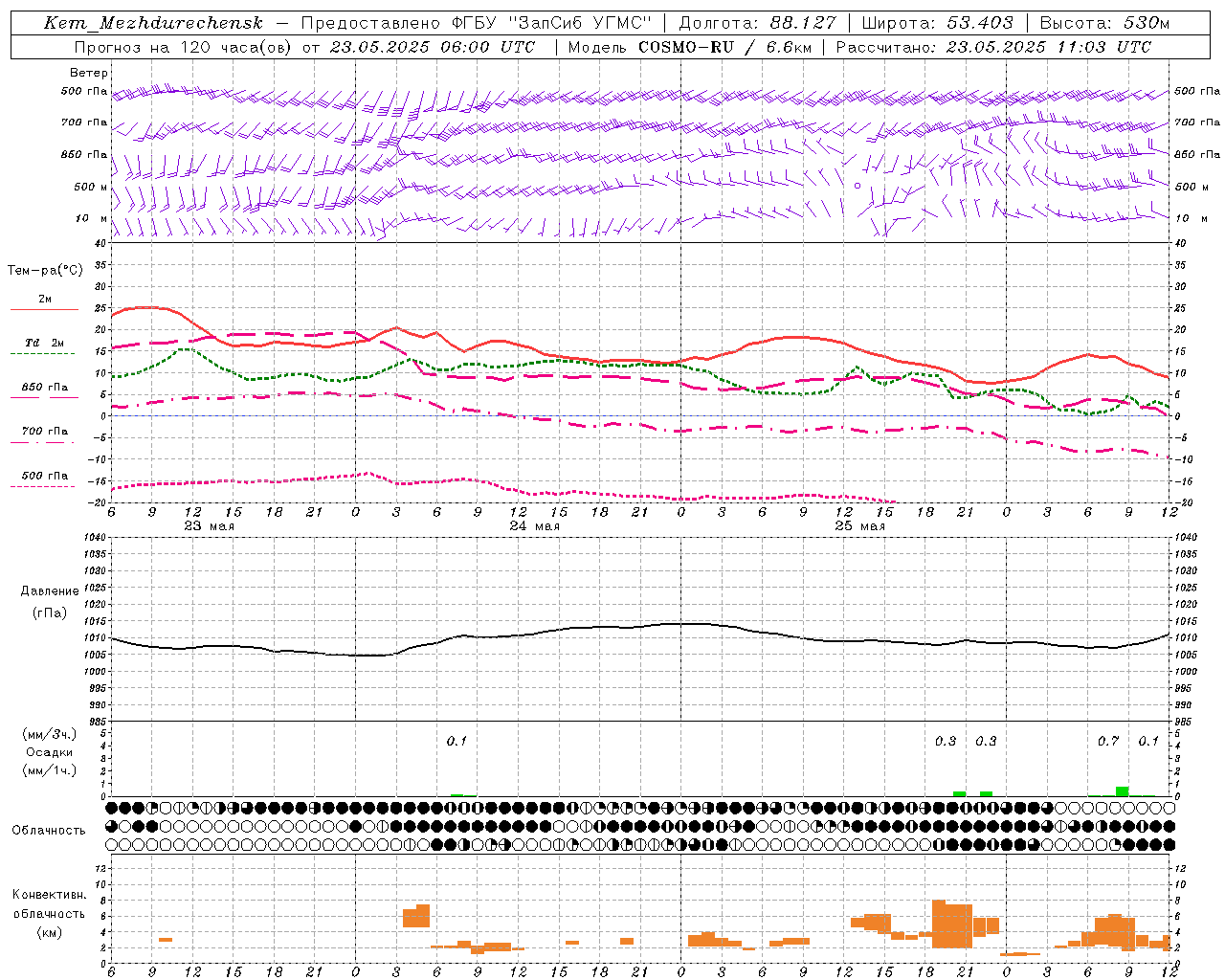Select the 'Высота: 530м' elevation value
1225x980 pixels.
[x=1104, y=23]
